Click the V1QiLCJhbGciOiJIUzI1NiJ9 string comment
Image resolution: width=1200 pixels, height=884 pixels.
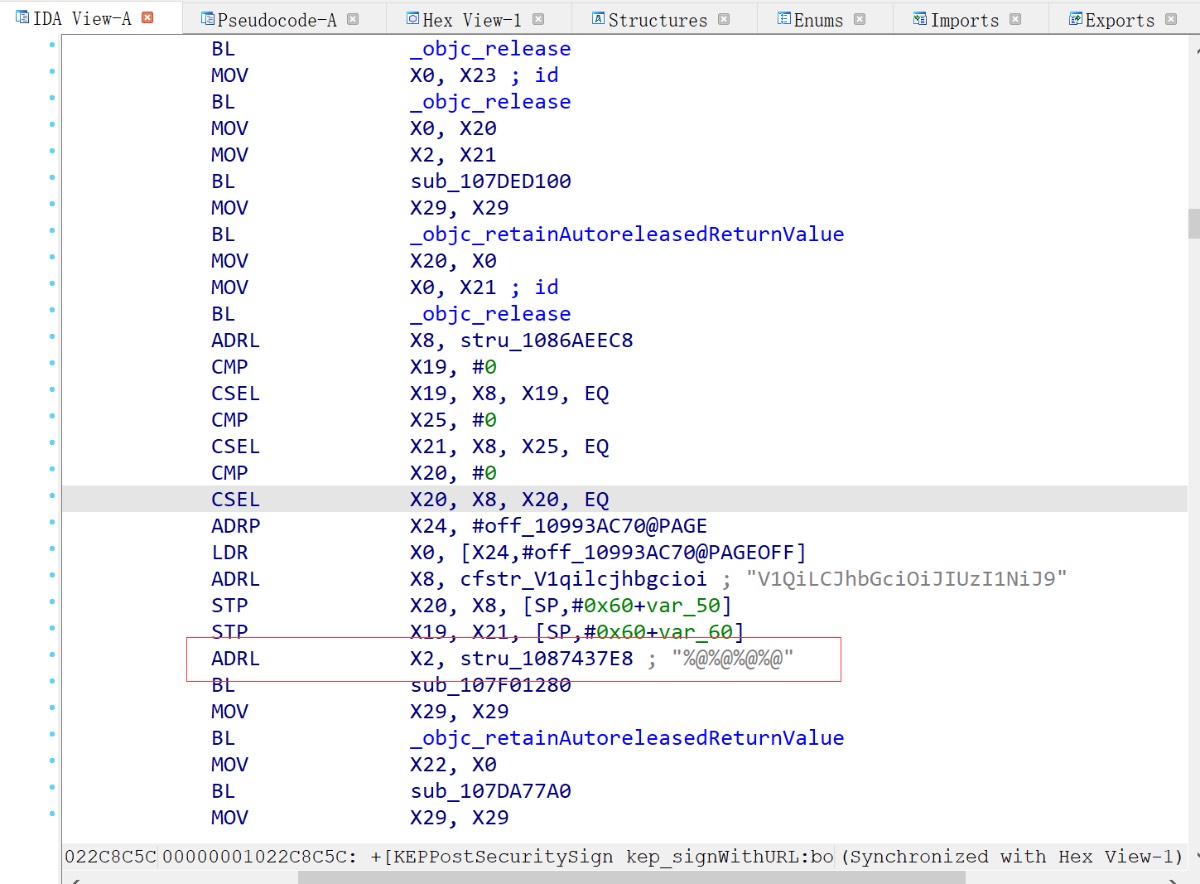tap(906, 579)
